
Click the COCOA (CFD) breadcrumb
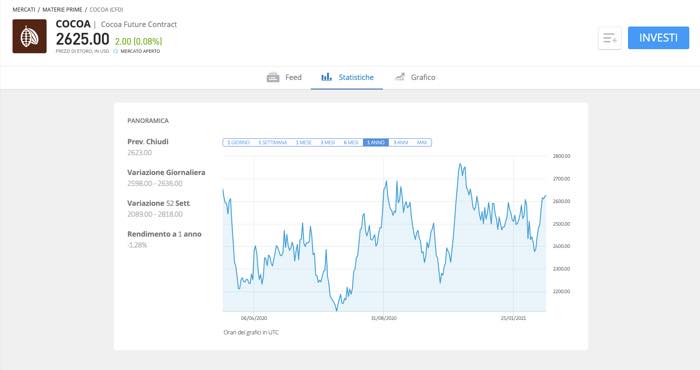click(x=106, y=9)
